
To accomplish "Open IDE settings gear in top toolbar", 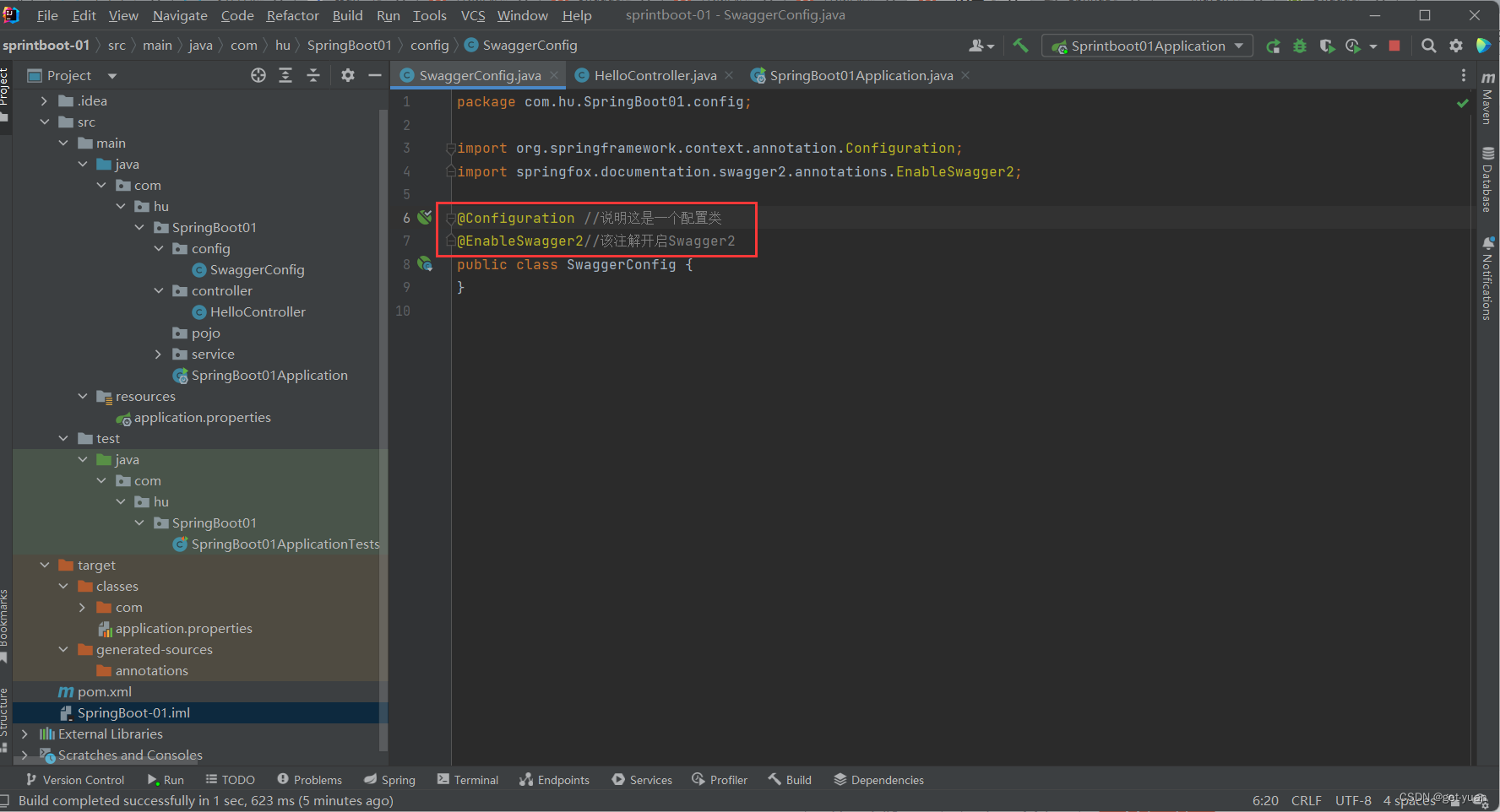I will (x=1456, y=46).
